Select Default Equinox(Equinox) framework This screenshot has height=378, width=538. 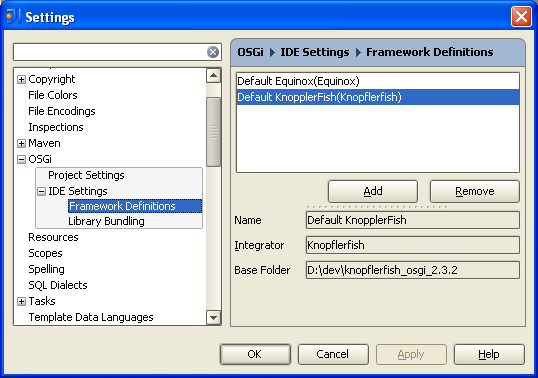click(378, 81)
